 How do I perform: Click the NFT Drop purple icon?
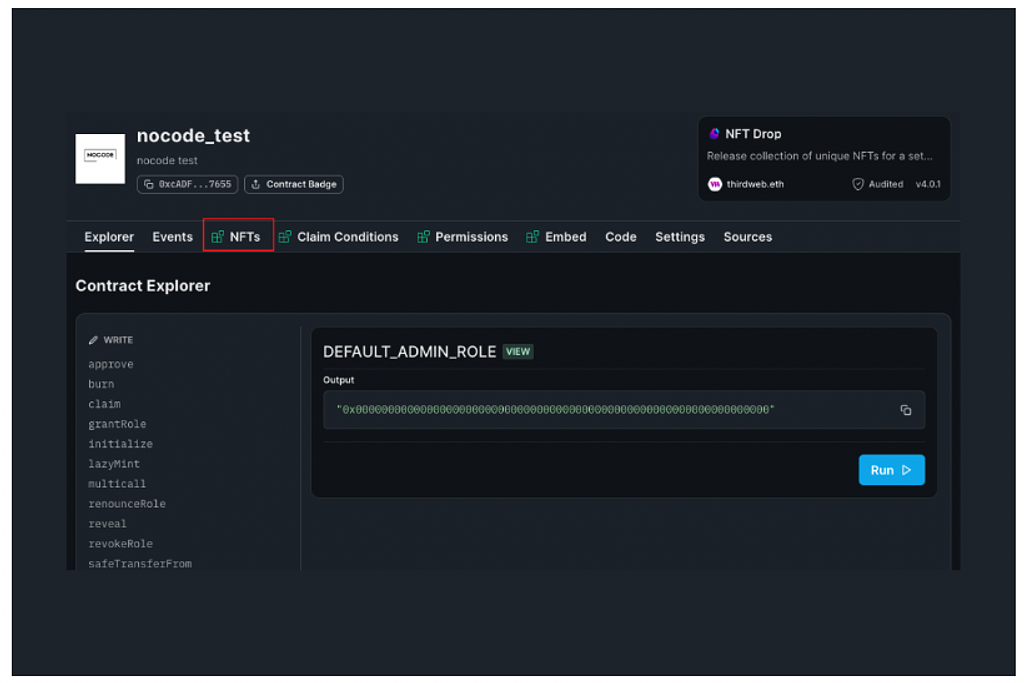(x=714, y=134)
